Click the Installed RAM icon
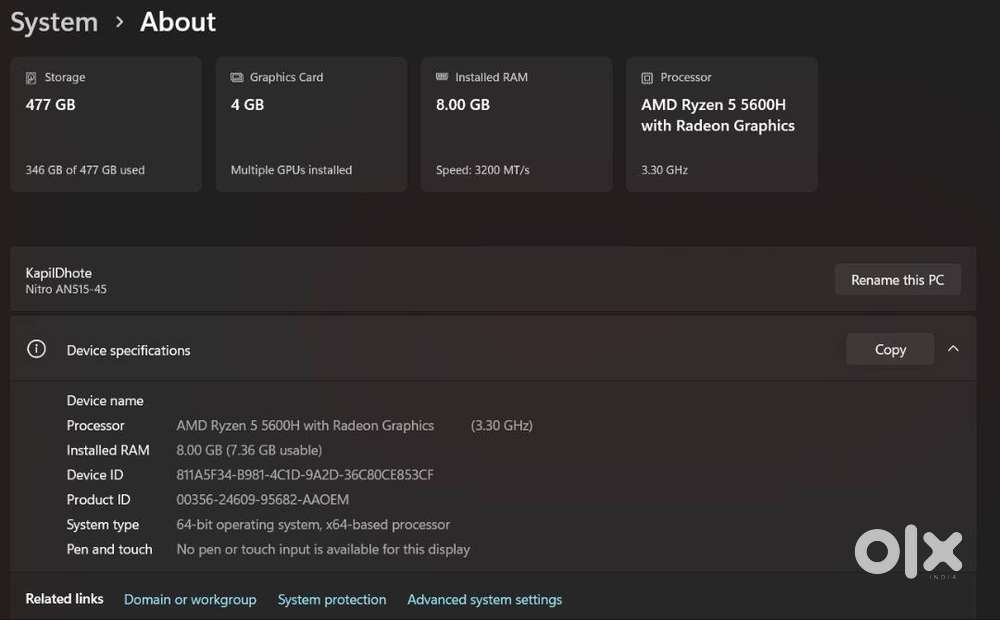 point(442,78)
